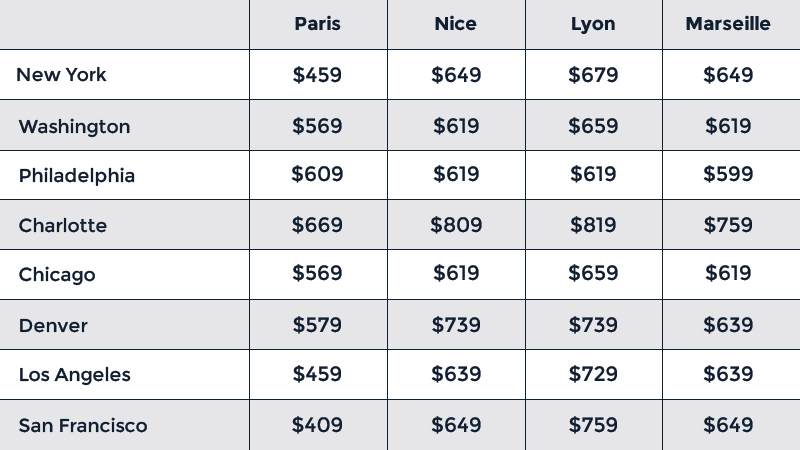Screen dimensions: 800x450
Task: Click the Charlotte to Lyon $819 fare
Action: (593, 225)
